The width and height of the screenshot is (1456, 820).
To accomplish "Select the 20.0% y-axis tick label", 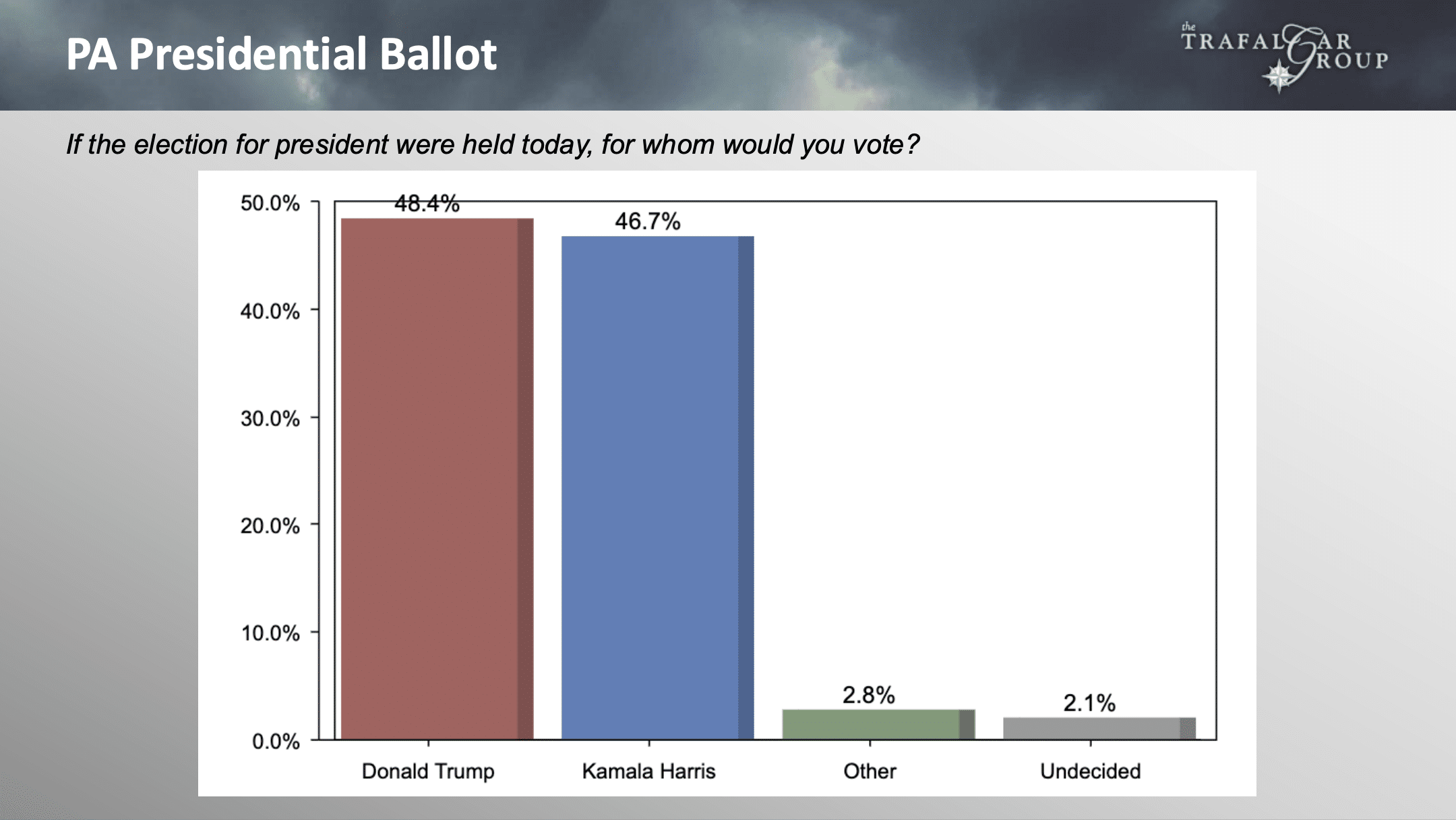I will (x=270, y=526).
